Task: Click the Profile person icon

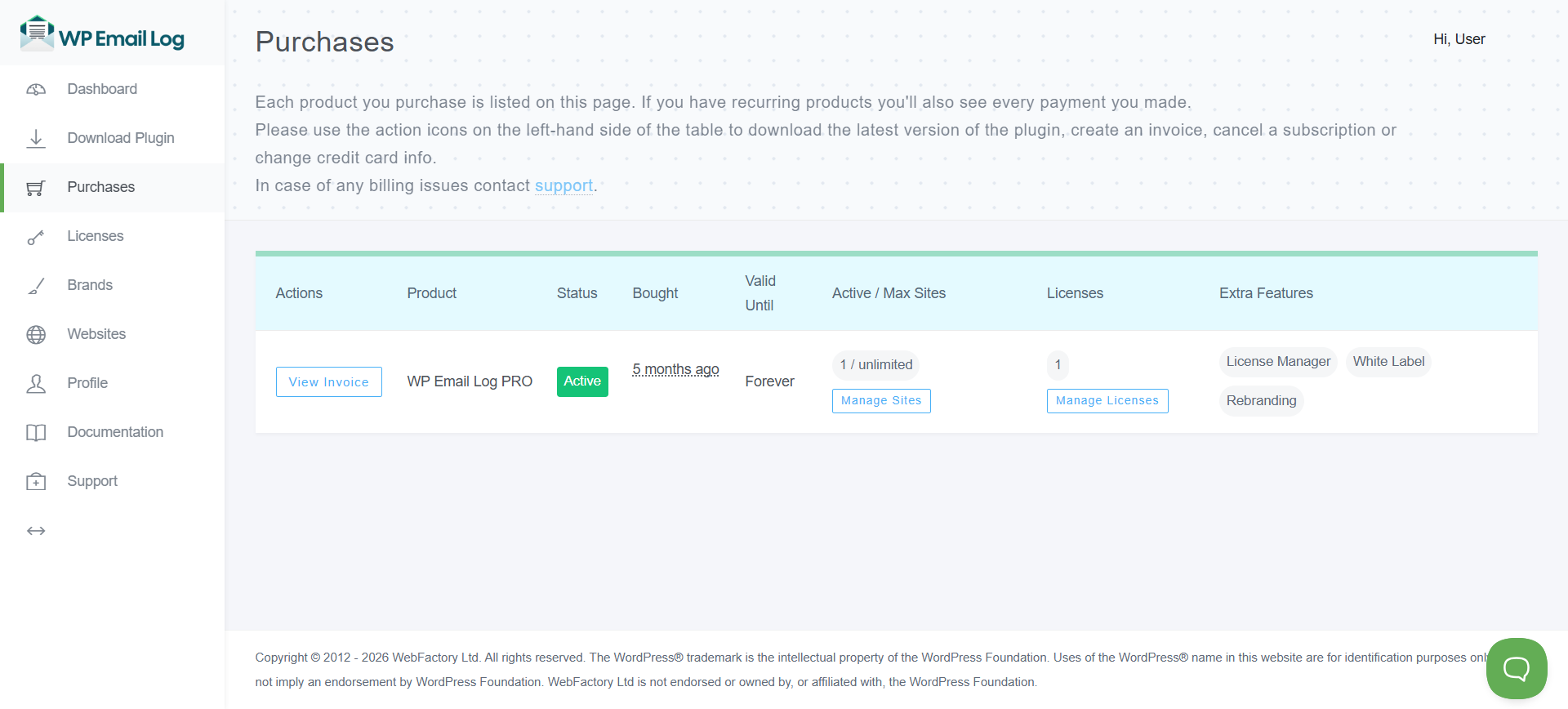Action: pos(36,384)
